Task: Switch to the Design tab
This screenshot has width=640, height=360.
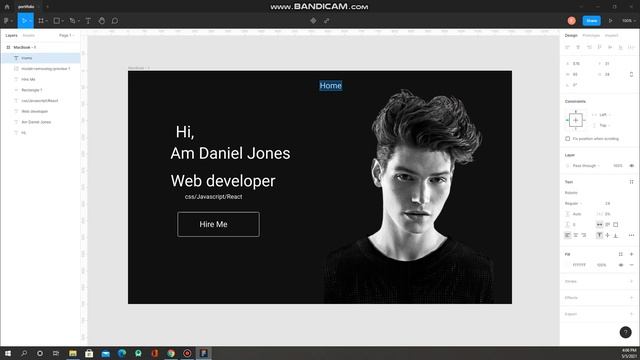Action: pyautogui.click(x=571, y=36)
